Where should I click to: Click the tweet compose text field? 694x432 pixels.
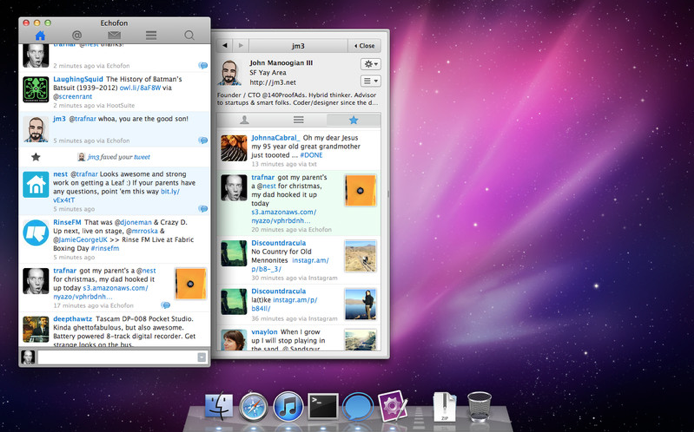tap(117, 357)
